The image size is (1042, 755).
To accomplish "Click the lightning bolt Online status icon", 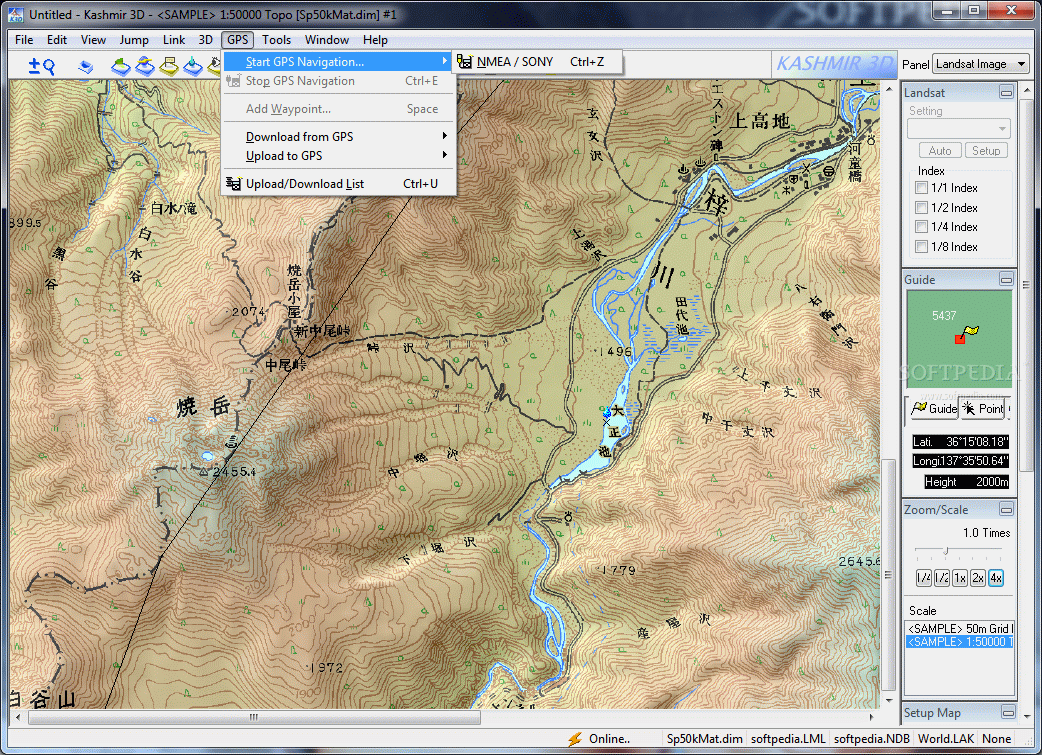I will click(575, 738).
